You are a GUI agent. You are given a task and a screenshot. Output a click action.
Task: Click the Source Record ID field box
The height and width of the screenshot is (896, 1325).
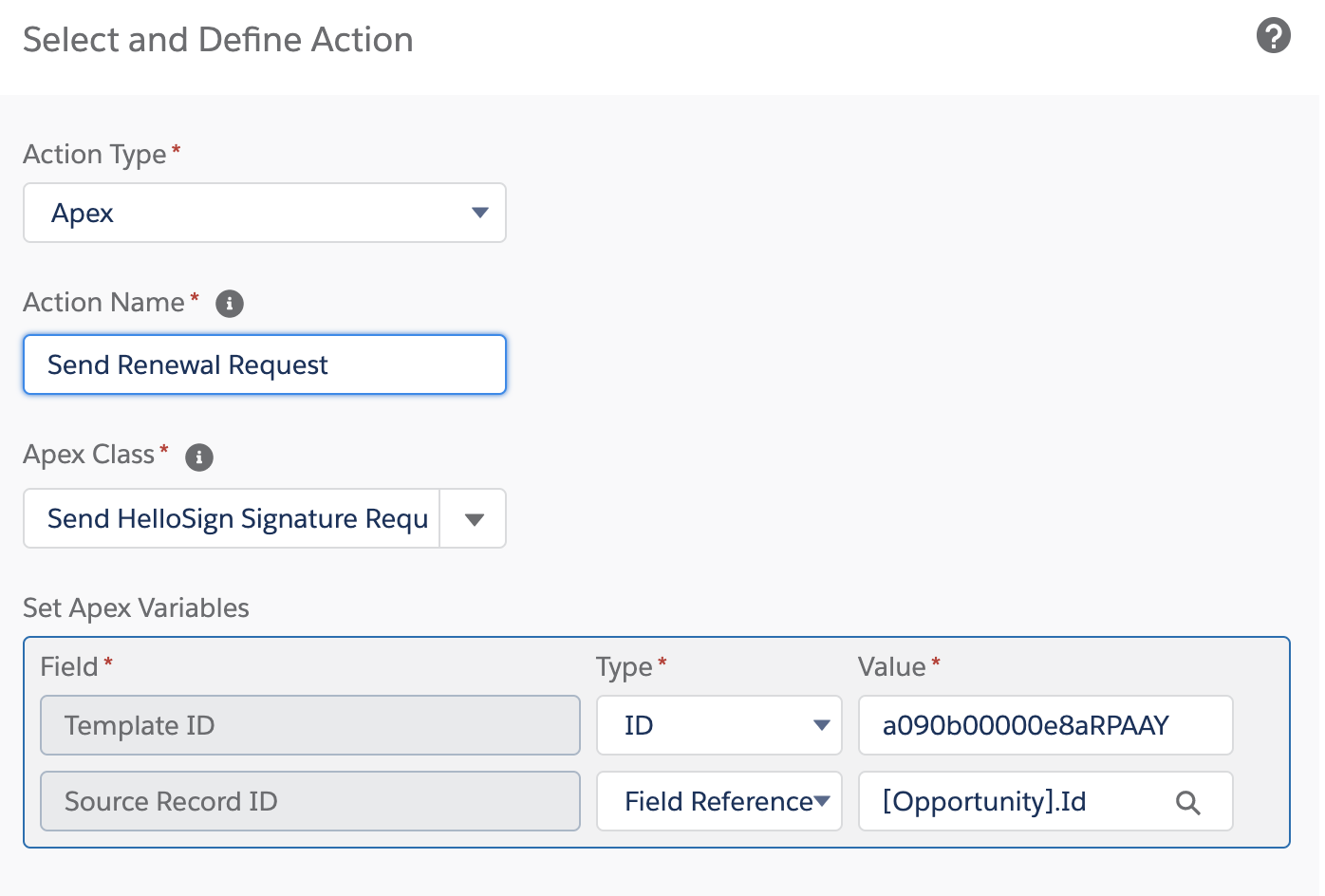point(309,802)
